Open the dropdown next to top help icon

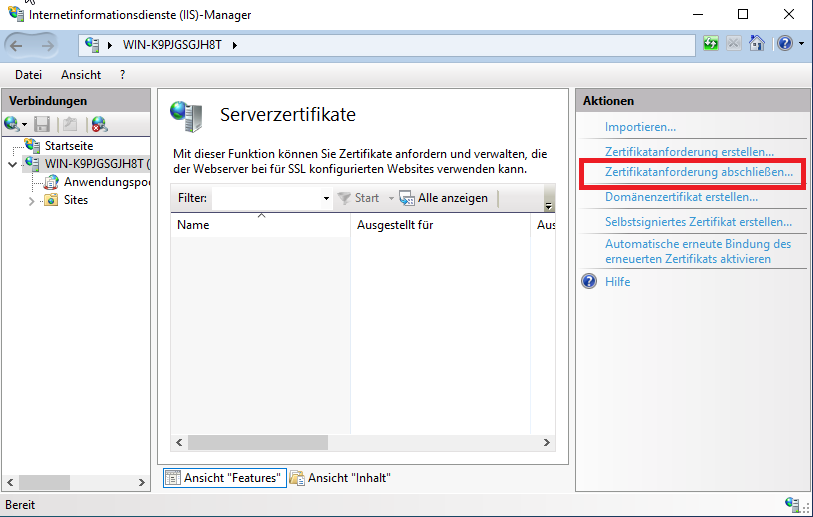click(x=800, y=45)
